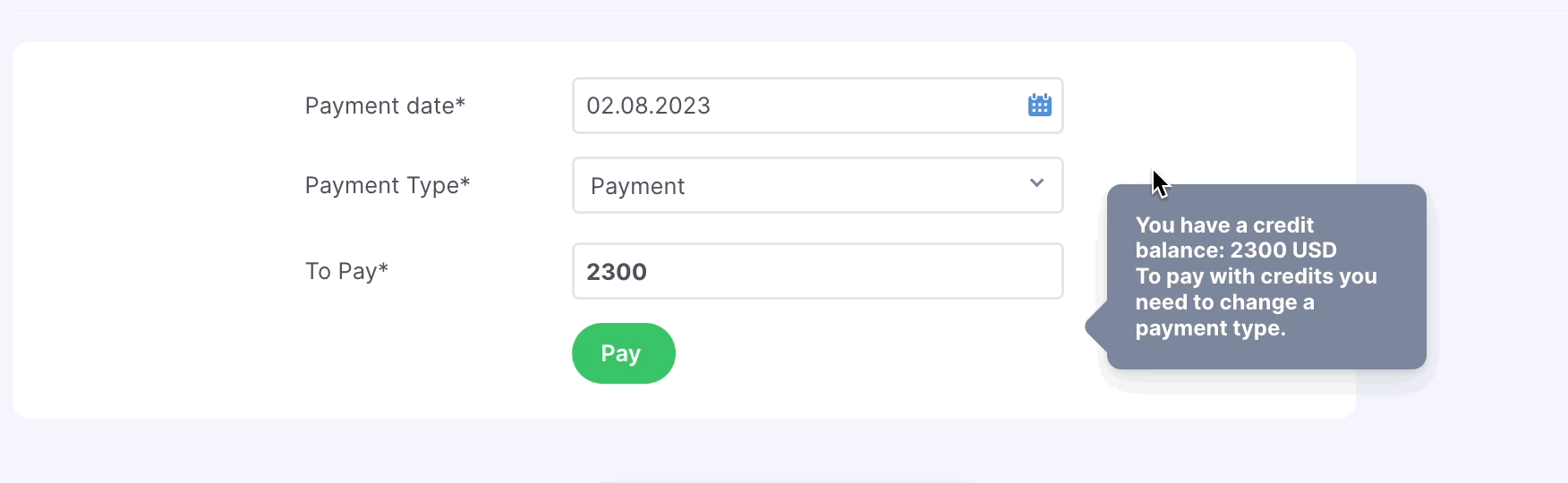This screenshot has width=1568, height=483.
Task: Click the 'Payment Type*' label
Action: pyautogui.click(x=388, y=185)
